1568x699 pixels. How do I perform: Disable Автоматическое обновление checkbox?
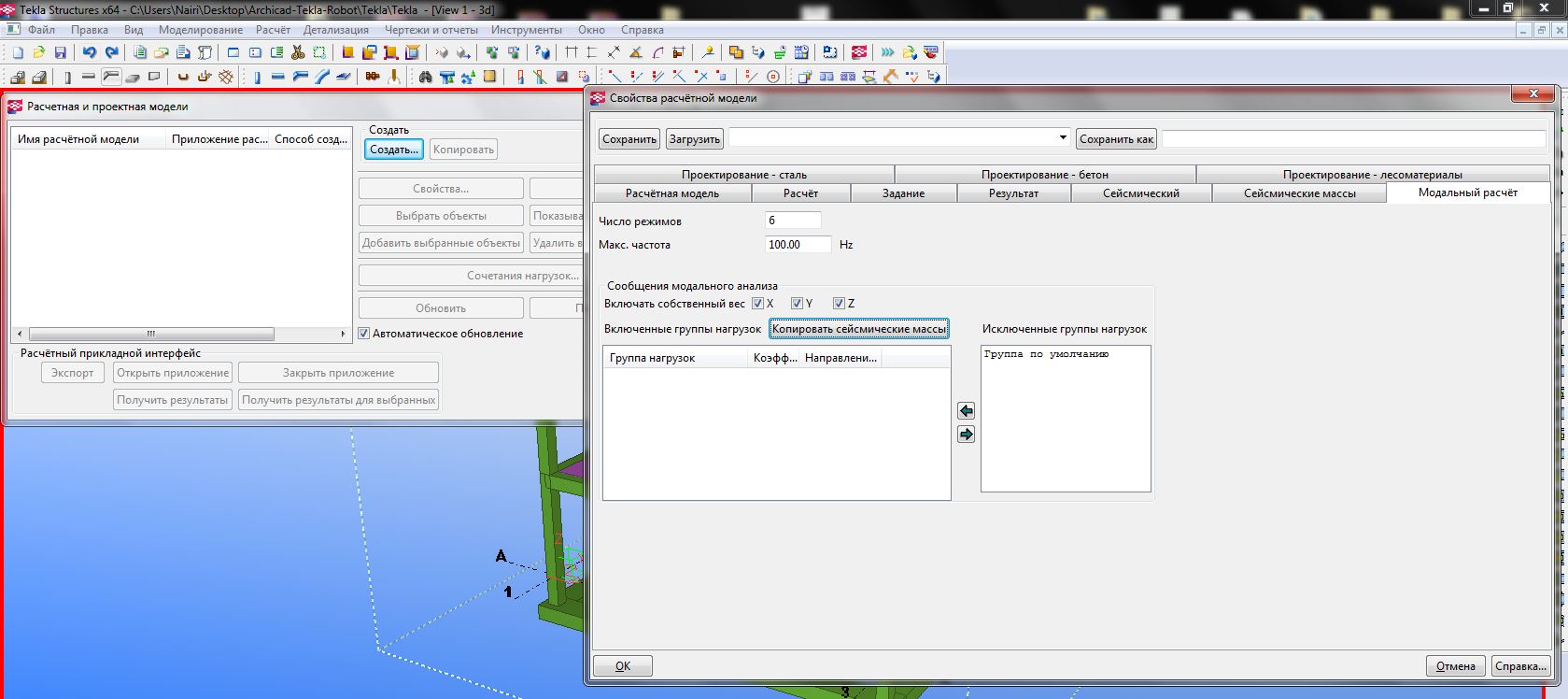click(x=364, y=334)
